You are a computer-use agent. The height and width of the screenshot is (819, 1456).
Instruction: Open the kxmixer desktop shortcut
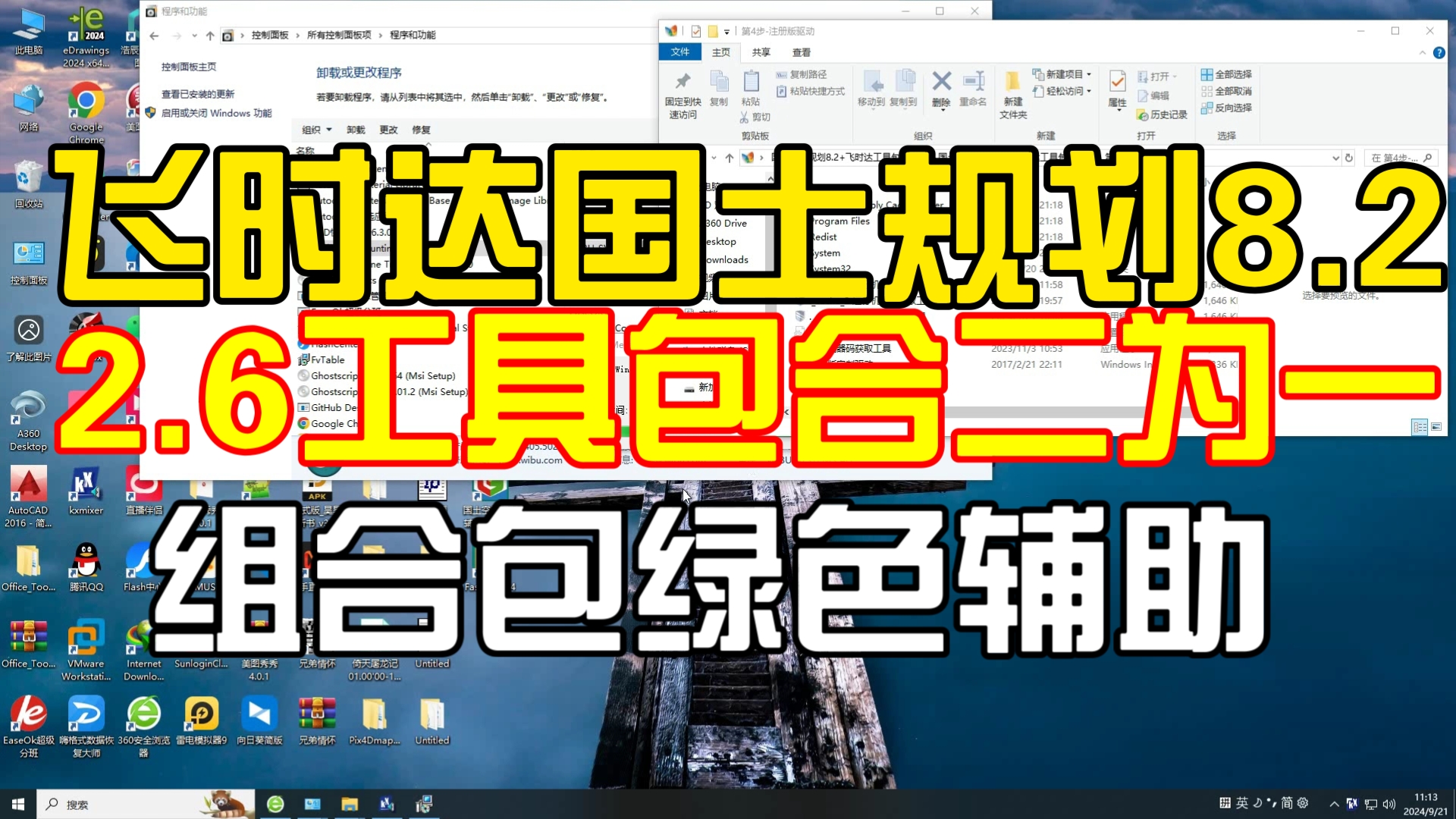tap(86, 491)
